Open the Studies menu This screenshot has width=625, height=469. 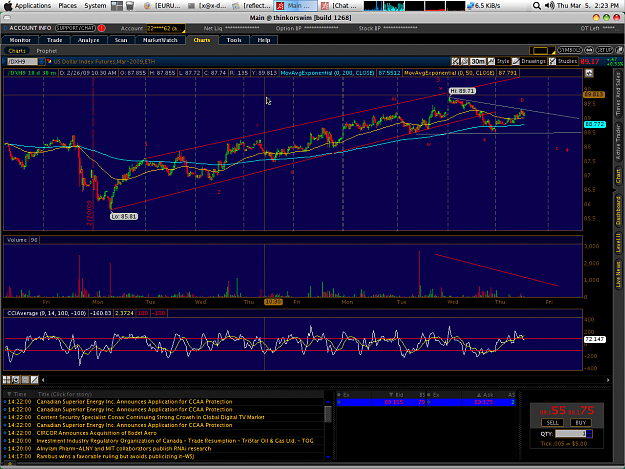pos(563,61)
